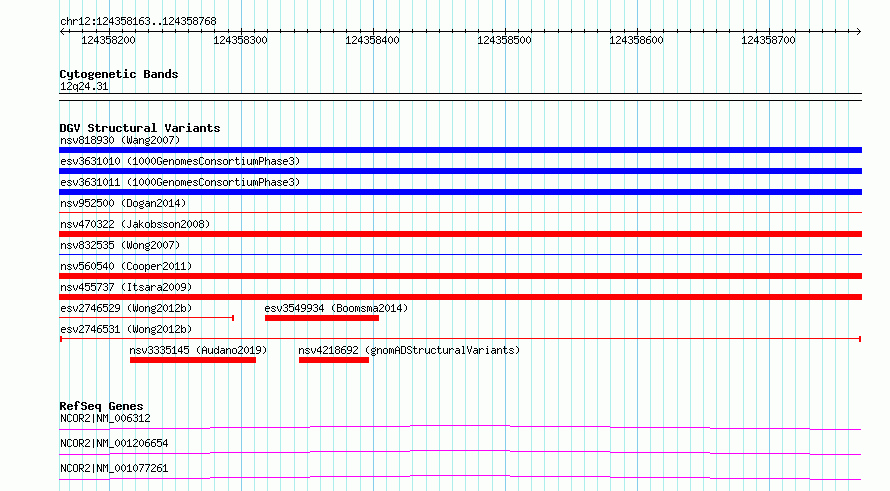
Task: Click the blue bar below esv3631011
Action: click(460, 192)
